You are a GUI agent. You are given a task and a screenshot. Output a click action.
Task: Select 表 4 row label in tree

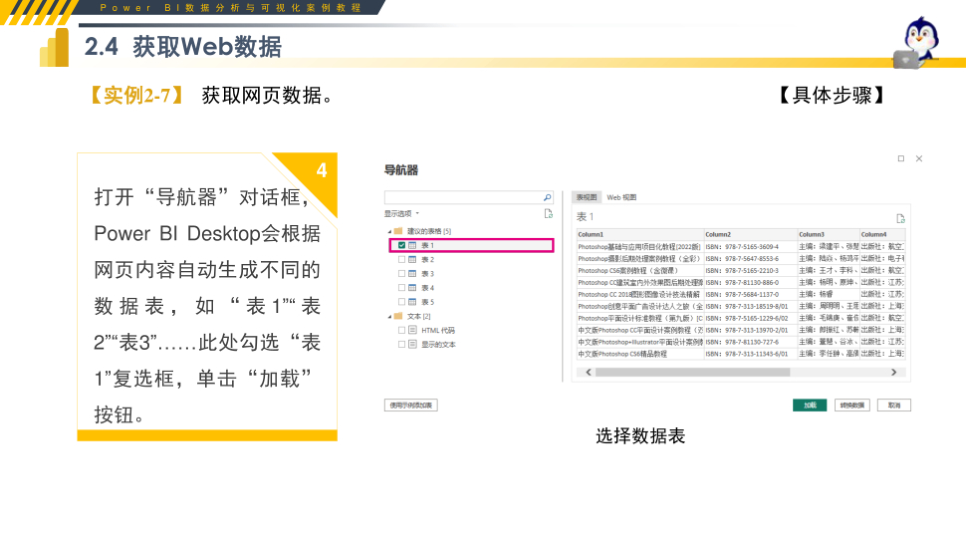[428, 288]
